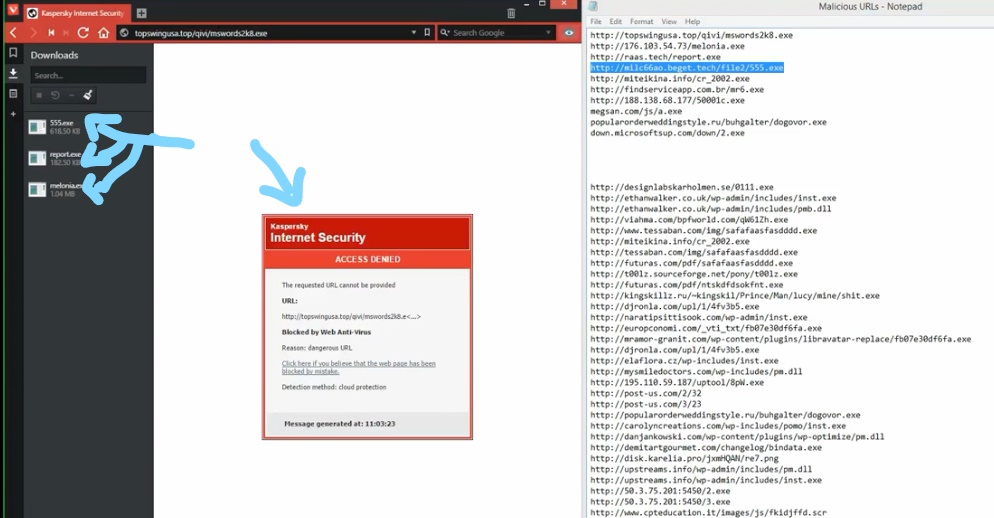Screen dimensions: 994x518
Task: Click the Search Google field
Action: [x=497, y=32]
